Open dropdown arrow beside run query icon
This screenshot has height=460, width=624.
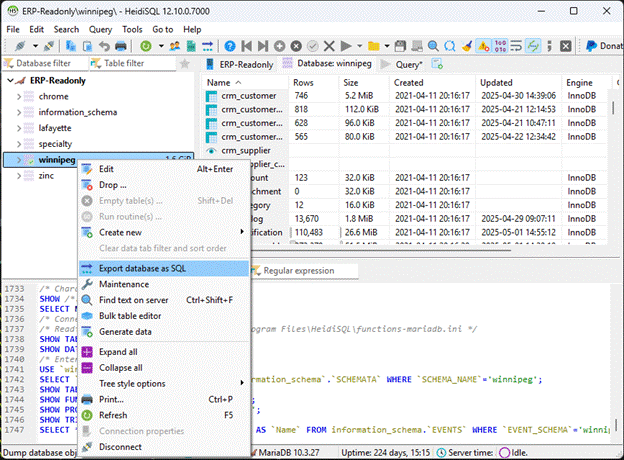tap(360, 46)
